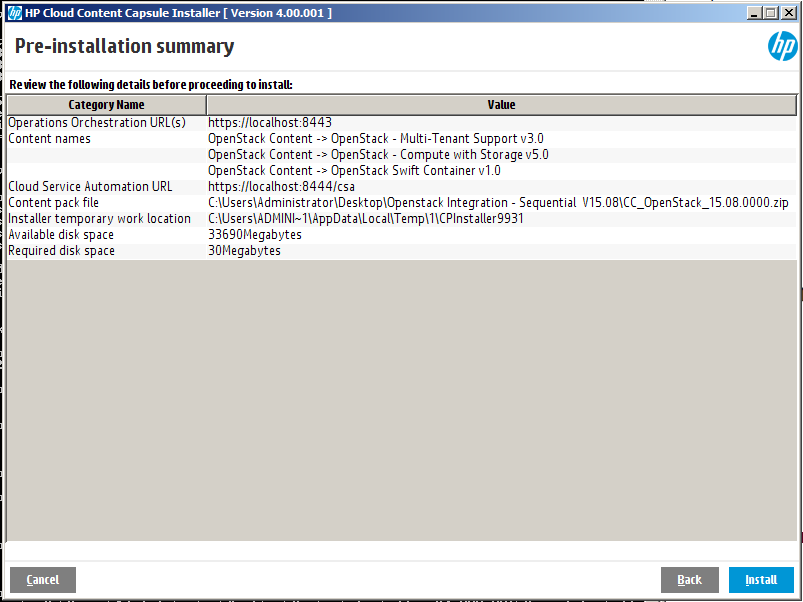Select the Required disk space row

(x=61, y=251)
